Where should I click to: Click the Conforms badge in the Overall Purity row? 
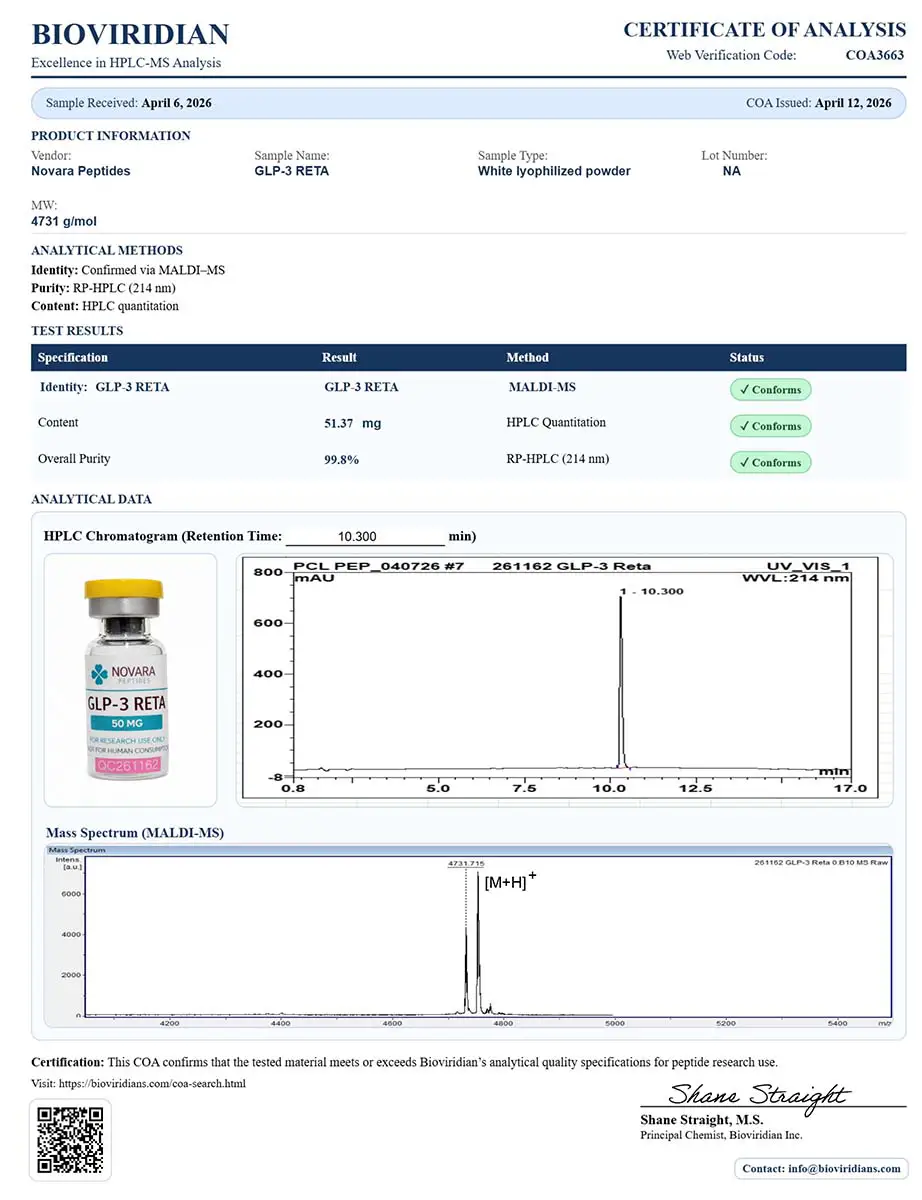pyautogui.click(x=770, y=463)
